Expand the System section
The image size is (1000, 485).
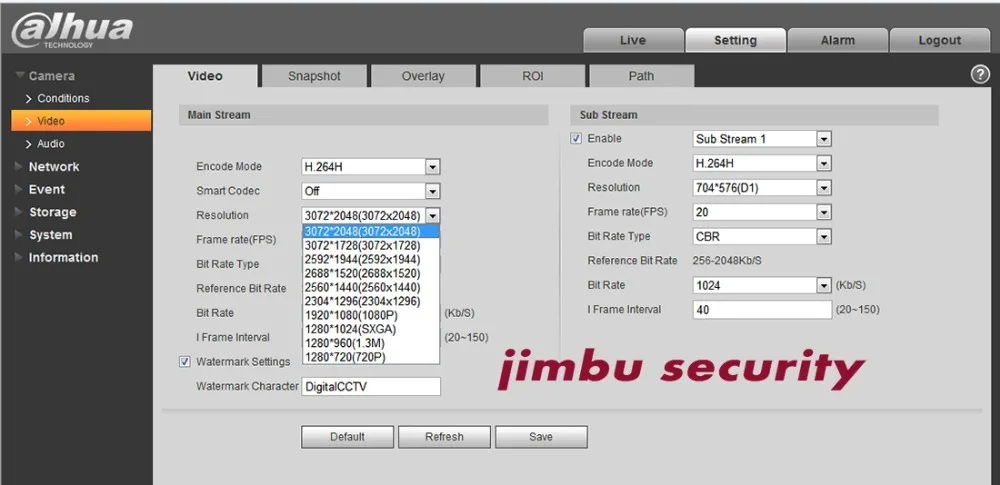pyautogui.click(x=43, y=235)
